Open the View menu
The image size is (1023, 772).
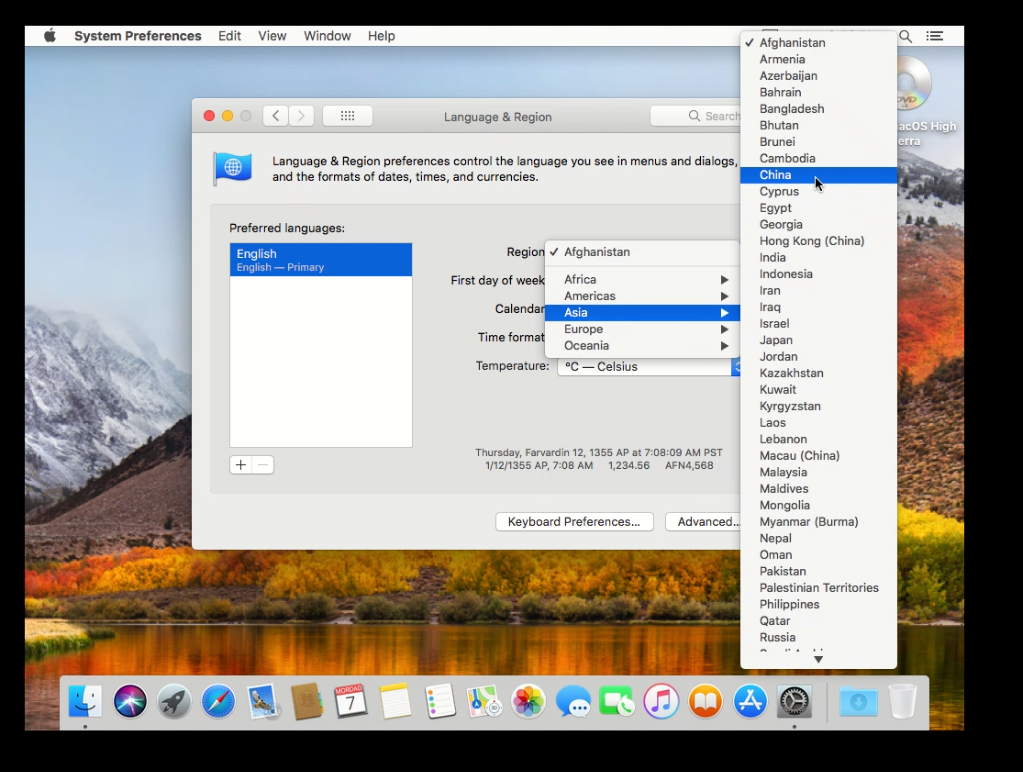pyautogui.click(x=272, y=36)
